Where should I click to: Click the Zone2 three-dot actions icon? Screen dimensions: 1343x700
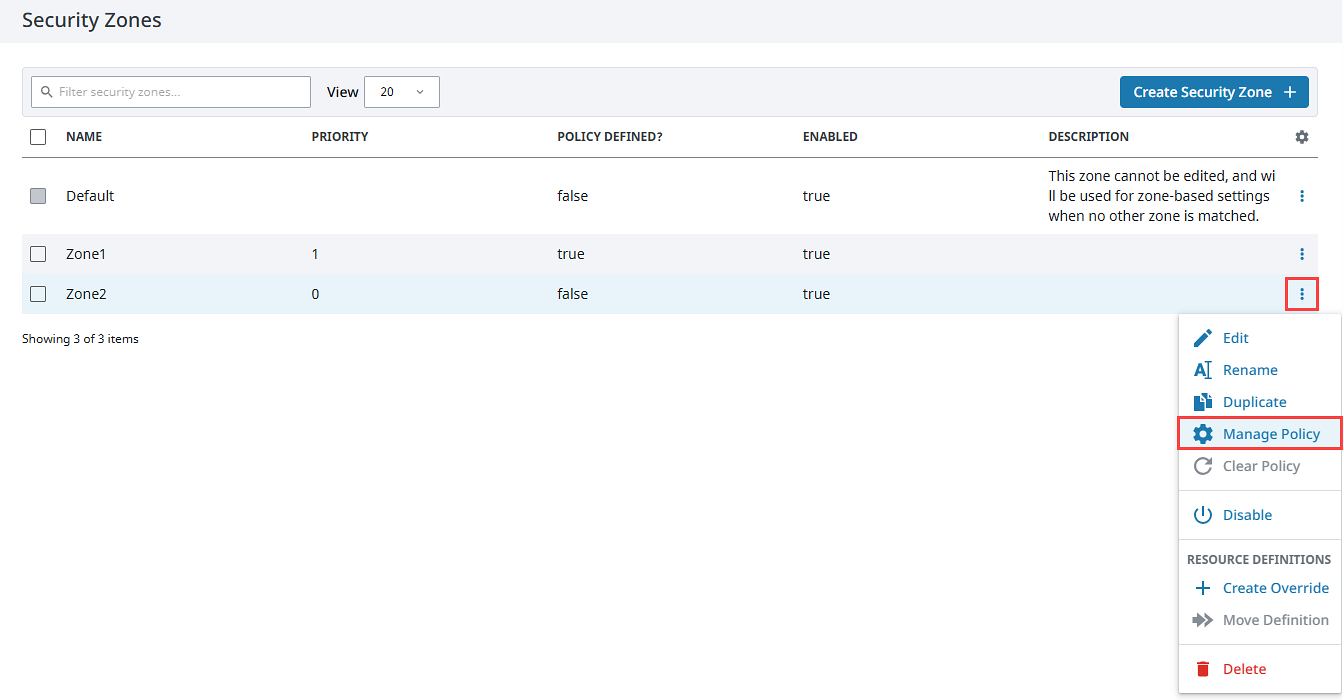click(x=1301, y=294)
